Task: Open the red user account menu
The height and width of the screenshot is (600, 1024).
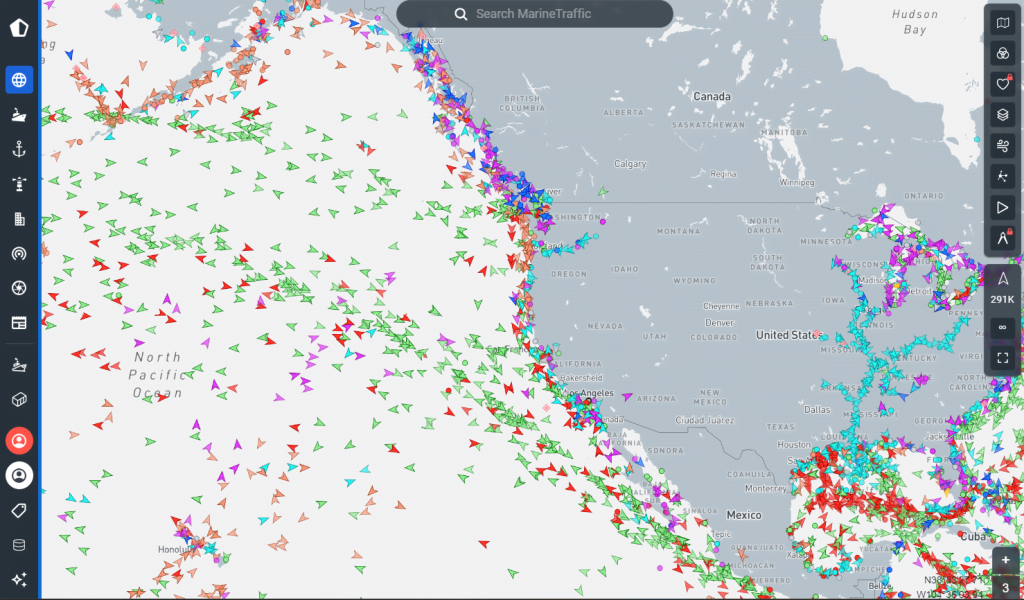Action: [19, 440]
